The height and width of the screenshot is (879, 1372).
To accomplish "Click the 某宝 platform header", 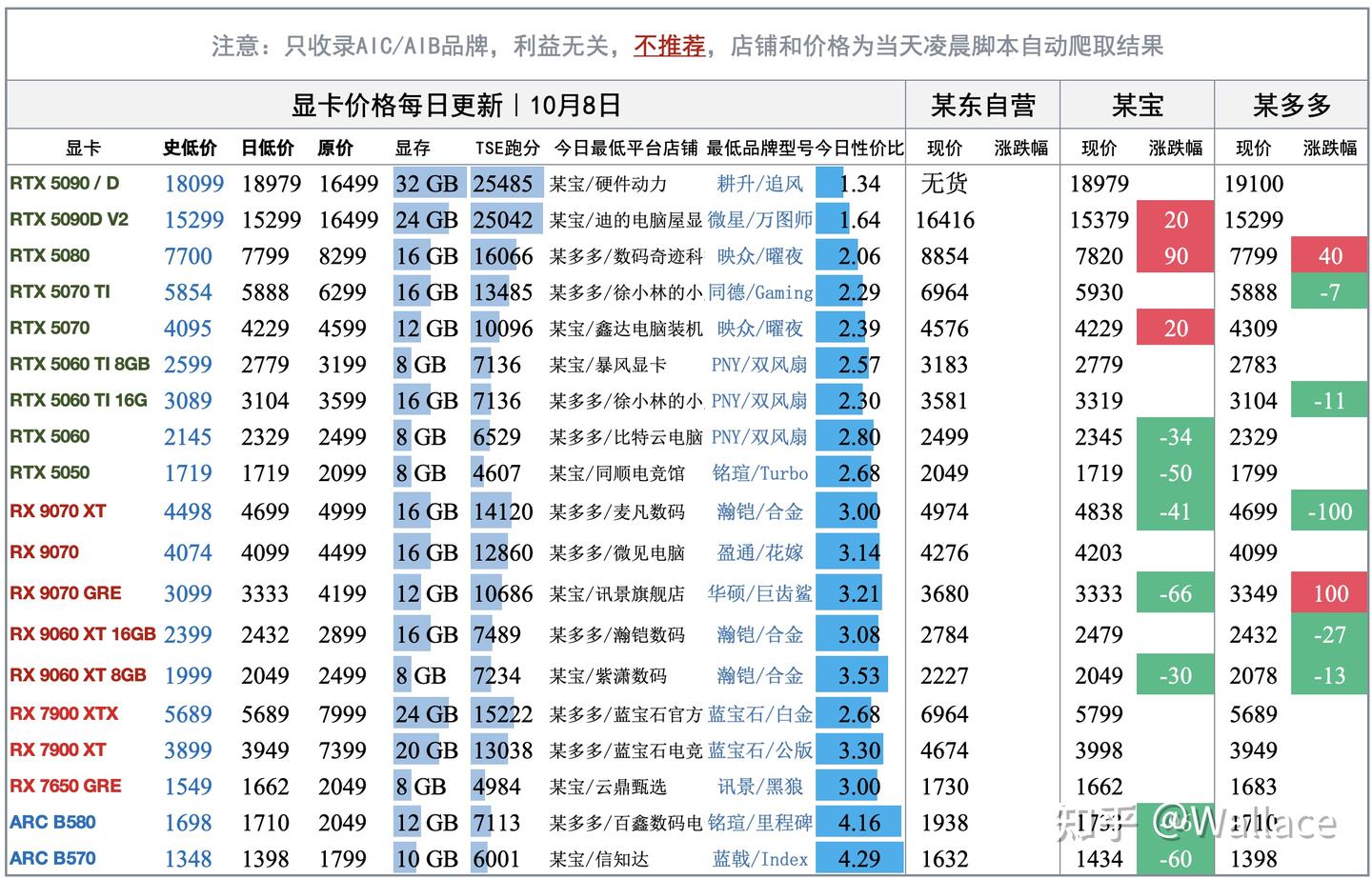I will tap(1137, 105).
